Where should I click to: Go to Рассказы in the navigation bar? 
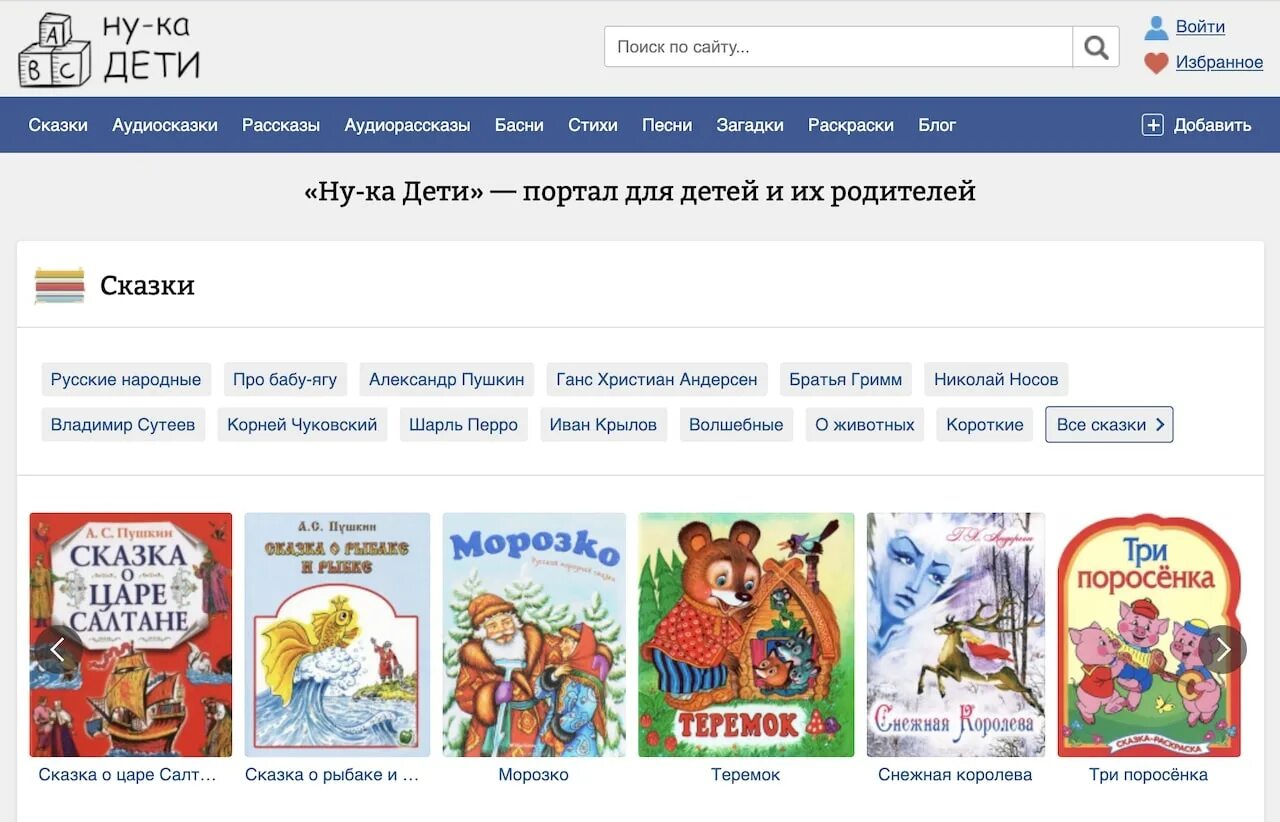coord(281,125)
